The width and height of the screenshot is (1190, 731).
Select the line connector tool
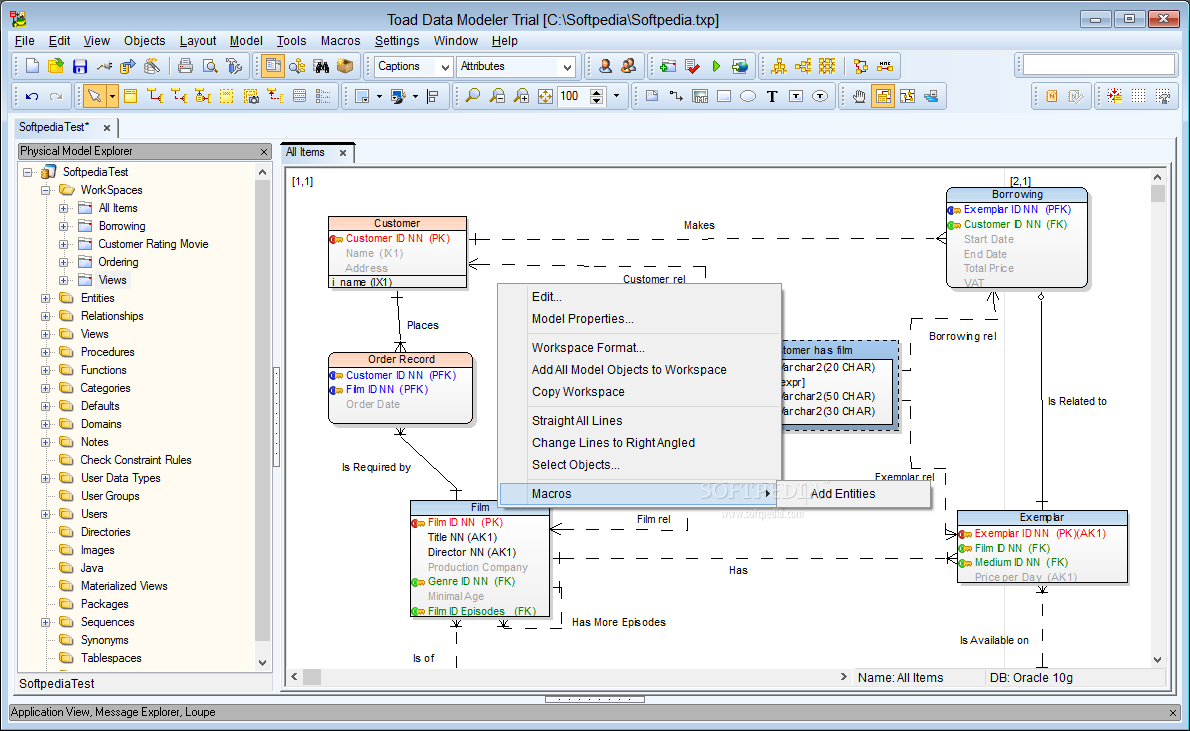[x=675, y=96]
